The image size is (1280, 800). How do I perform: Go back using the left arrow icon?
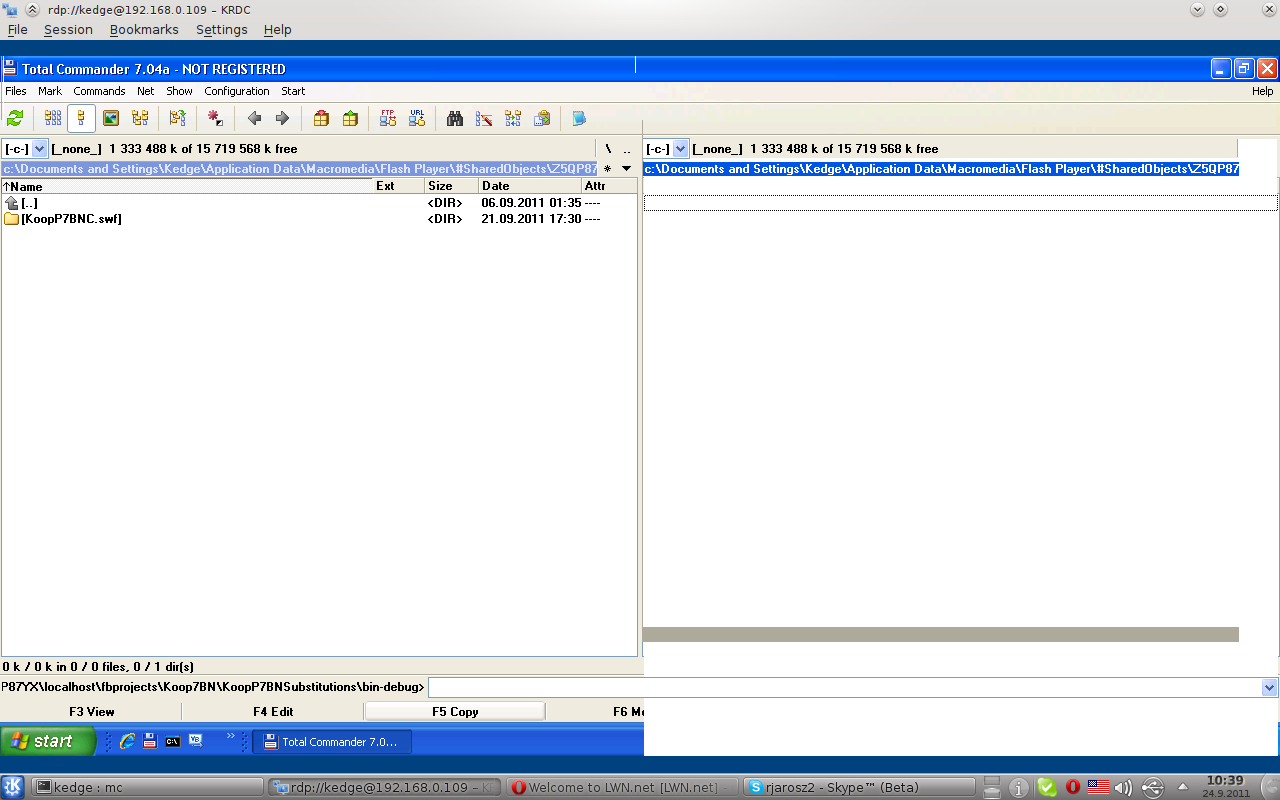pos(254,119)
